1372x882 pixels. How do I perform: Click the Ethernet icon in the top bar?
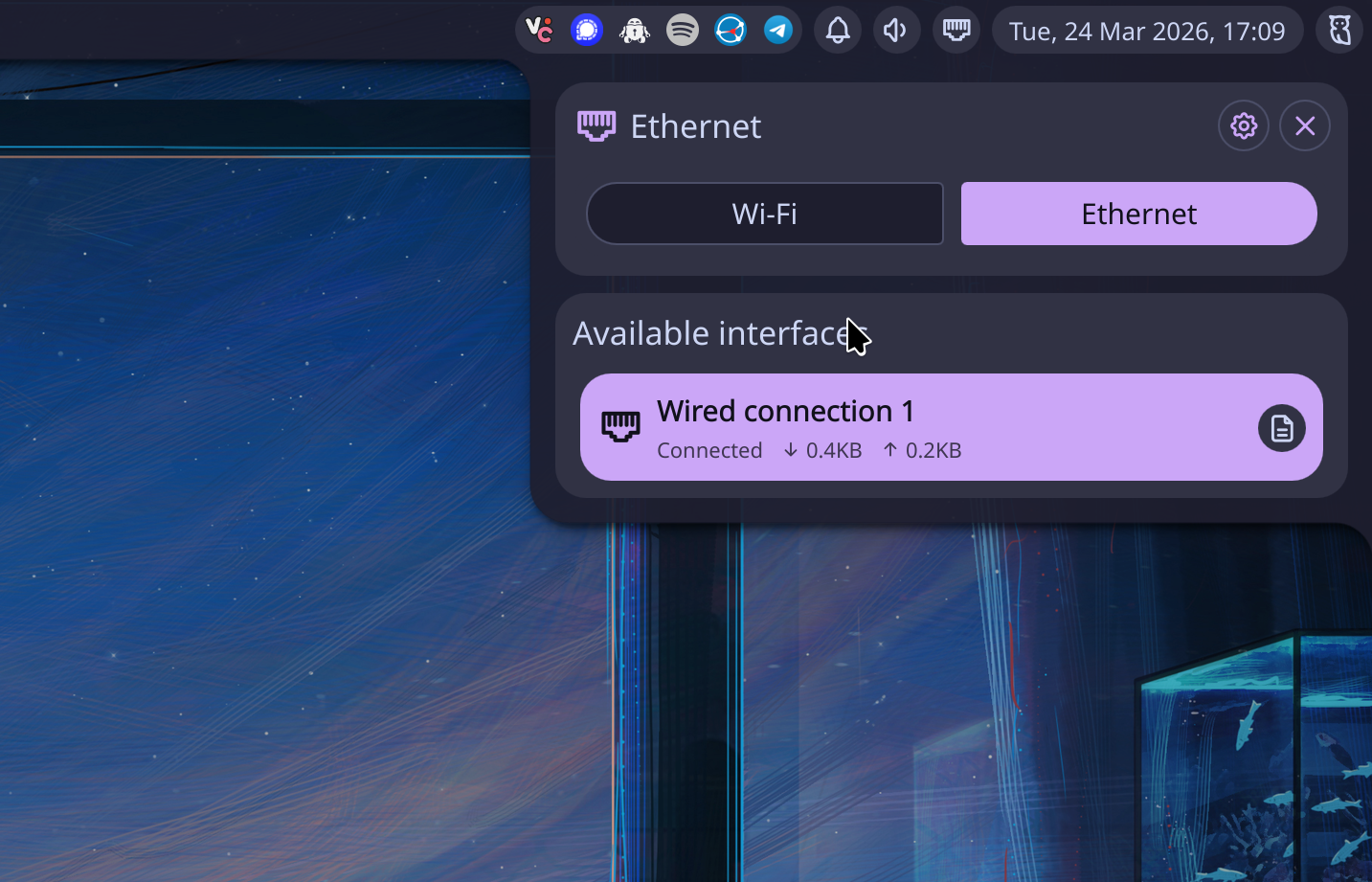pyautogui.click(x=956, y=30)
